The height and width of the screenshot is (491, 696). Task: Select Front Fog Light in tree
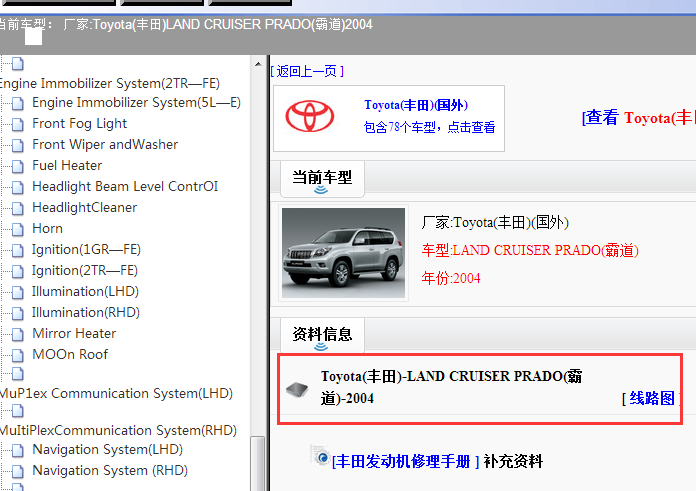pyautogui.click(x=79, y=123)
